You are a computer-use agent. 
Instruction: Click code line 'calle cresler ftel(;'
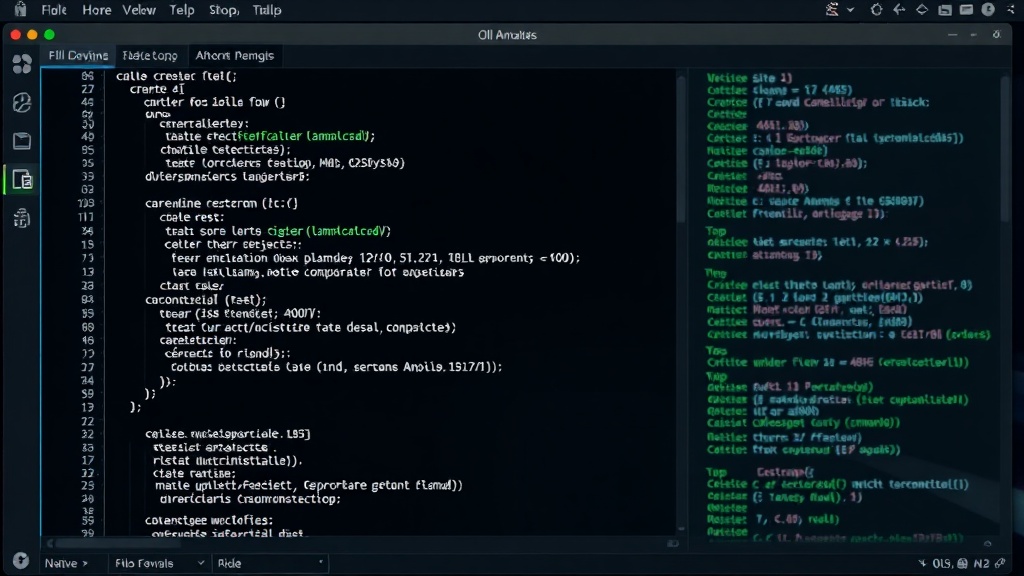(x=176, y=76)
